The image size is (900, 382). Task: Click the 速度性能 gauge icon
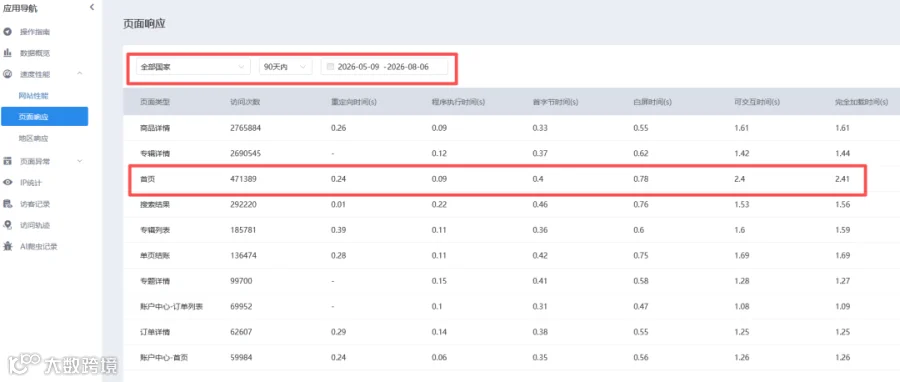tap(7, 74)
